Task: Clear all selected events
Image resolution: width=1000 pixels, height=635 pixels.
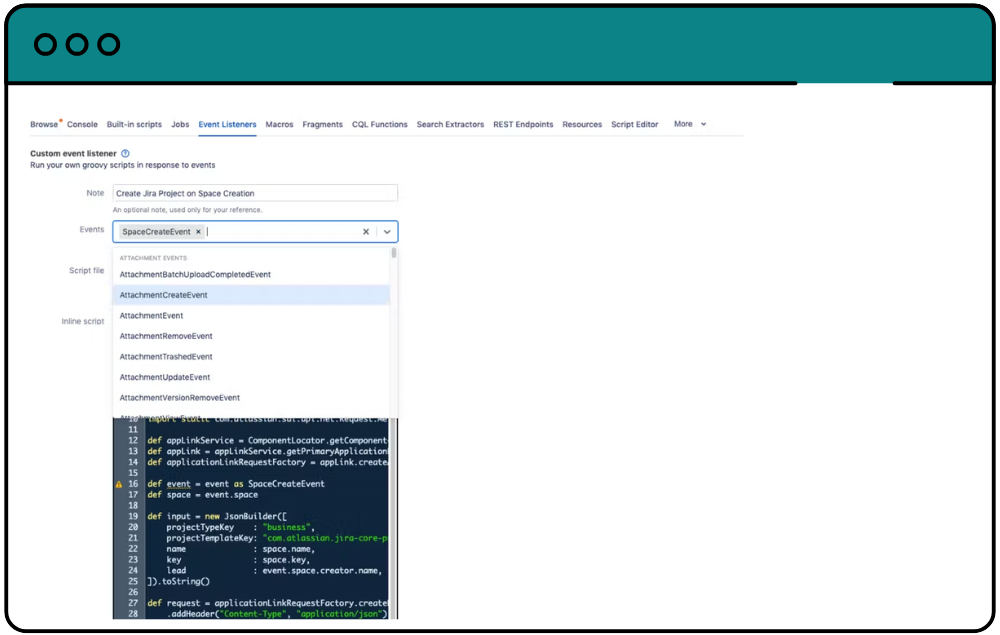Action: coord(366,231)
